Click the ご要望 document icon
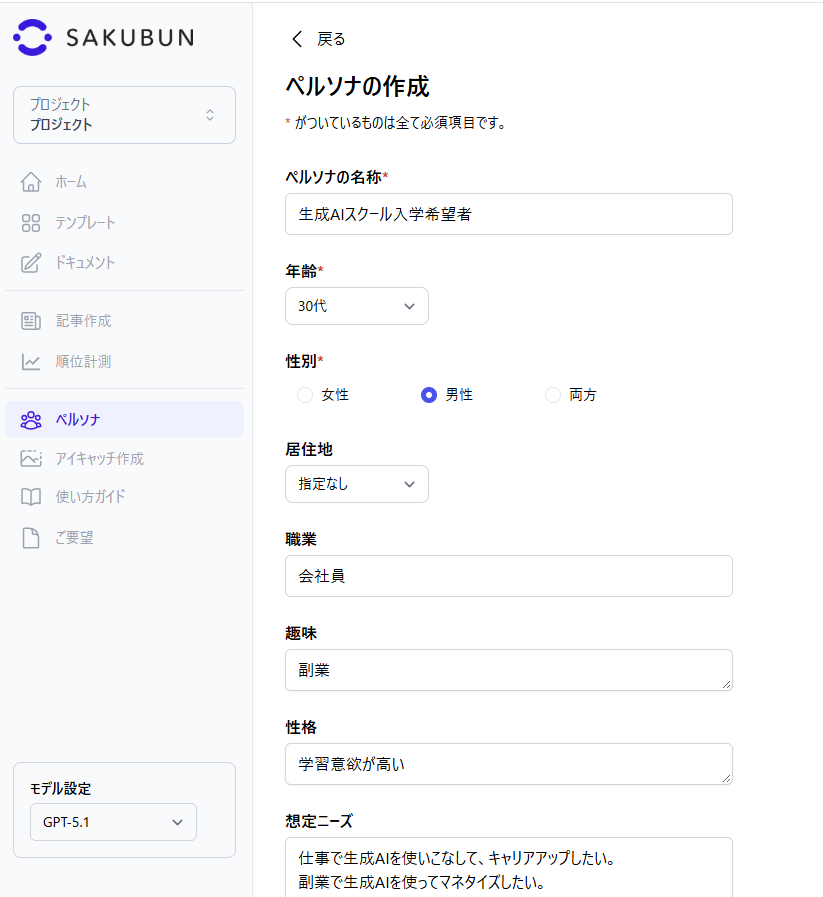This screenshot has height=897, width=823. (x=31, y=538)
